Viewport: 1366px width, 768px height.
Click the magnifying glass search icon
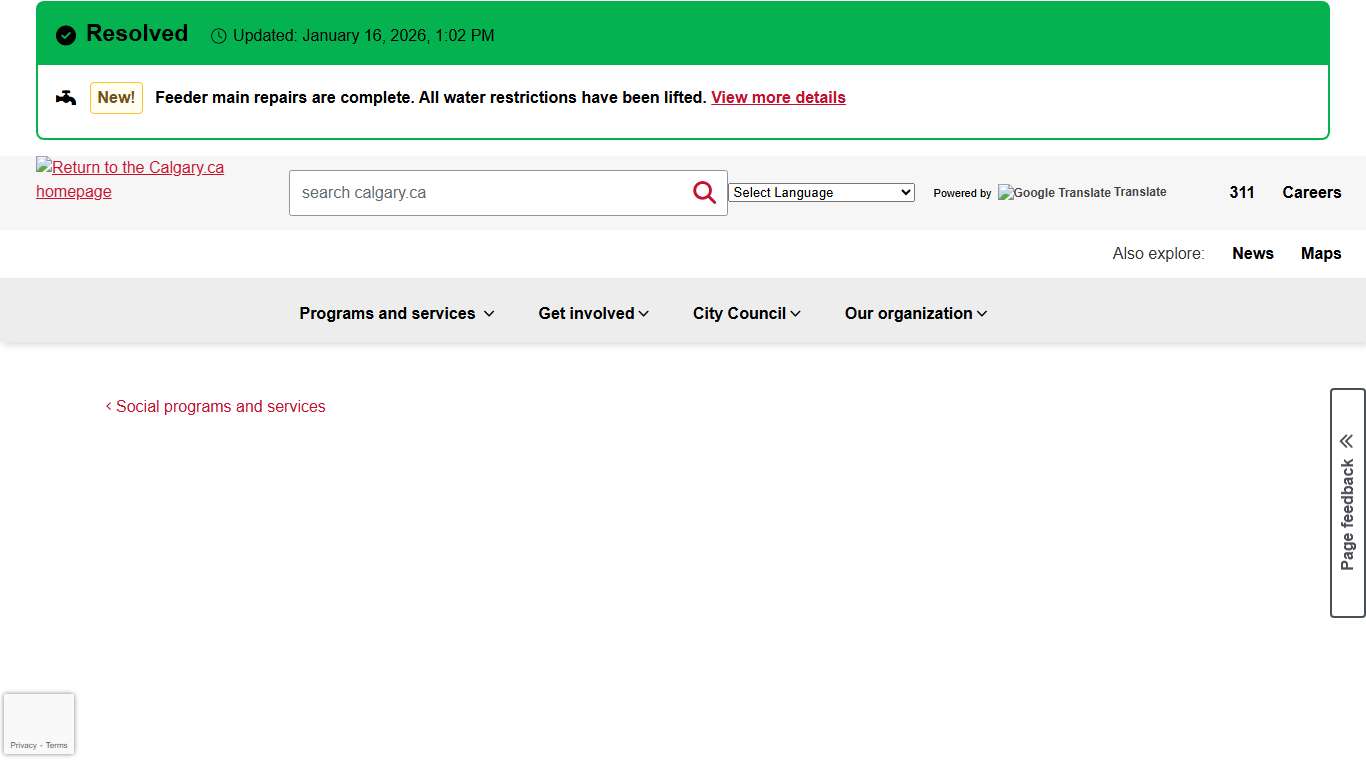[x=704, y=193]
